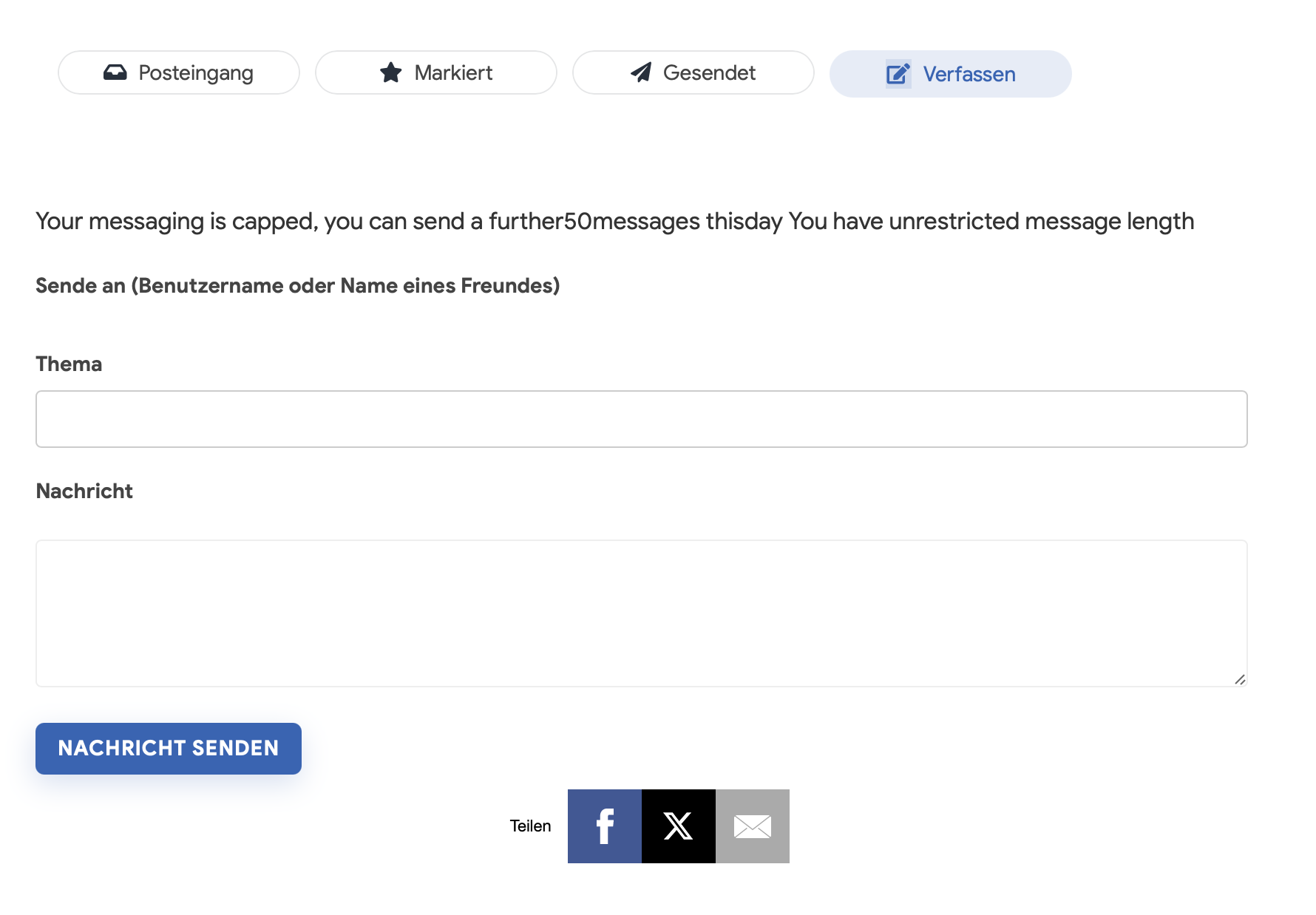Click the Nachricht textarea resize handle
Screen dimensions: 1316x915
[x=1240, y=679]
